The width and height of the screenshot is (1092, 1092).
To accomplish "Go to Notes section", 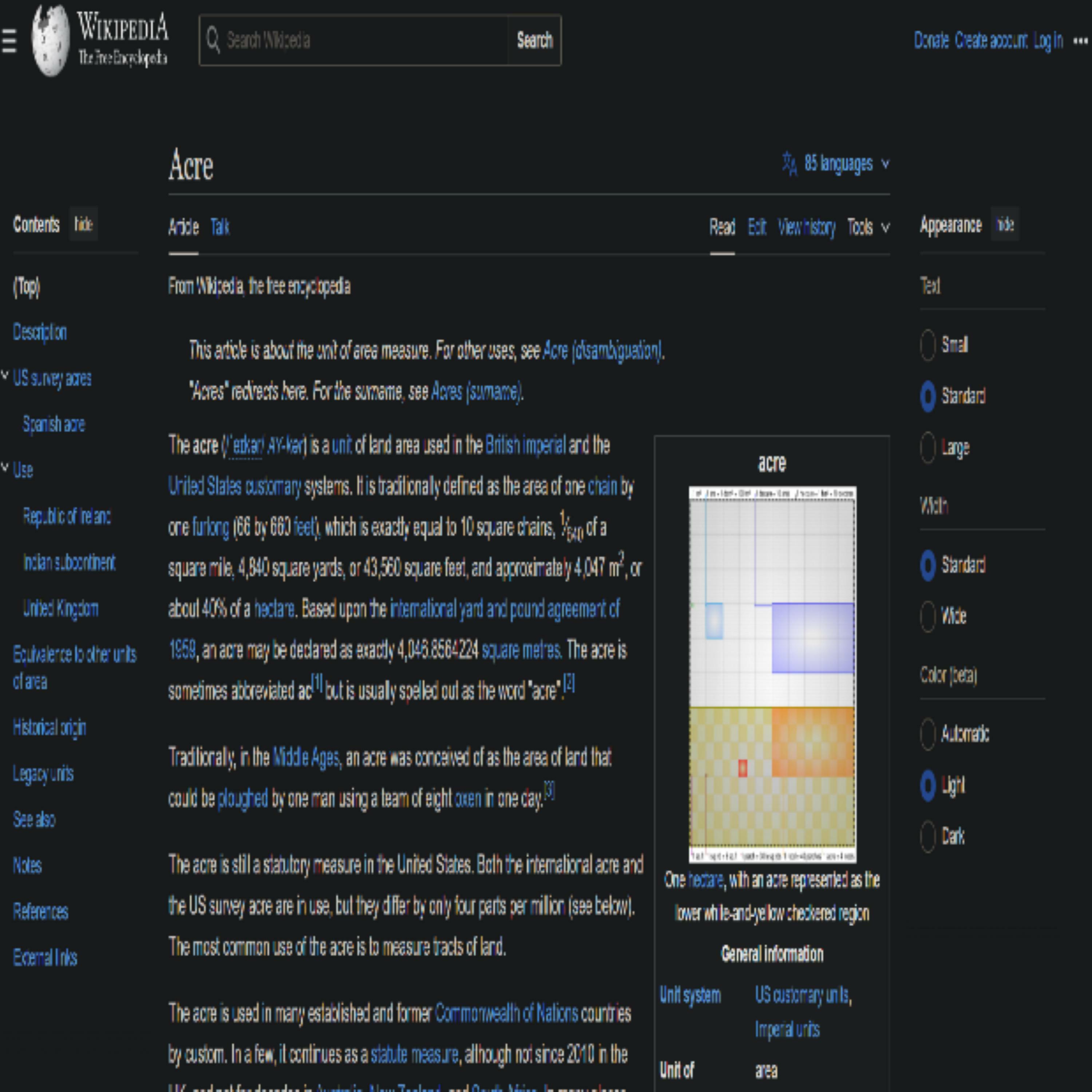I will [27, 865].
